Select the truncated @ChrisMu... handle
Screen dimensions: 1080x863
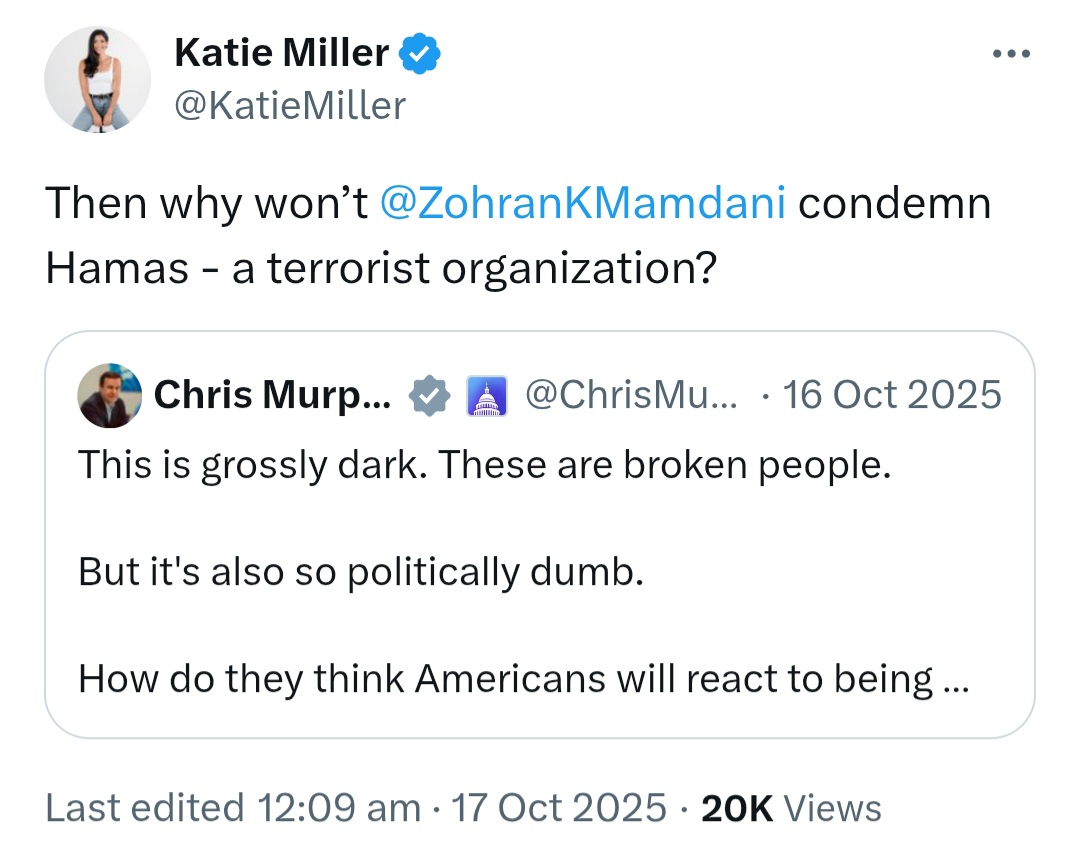click(630, 395)
